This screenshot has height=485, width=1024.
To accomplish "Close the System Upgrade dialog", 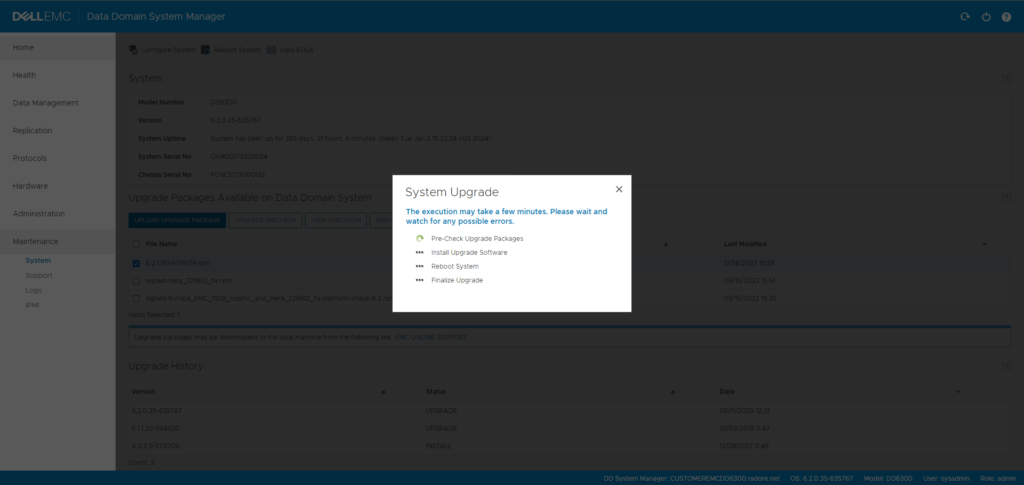I will tap(618, 189).
